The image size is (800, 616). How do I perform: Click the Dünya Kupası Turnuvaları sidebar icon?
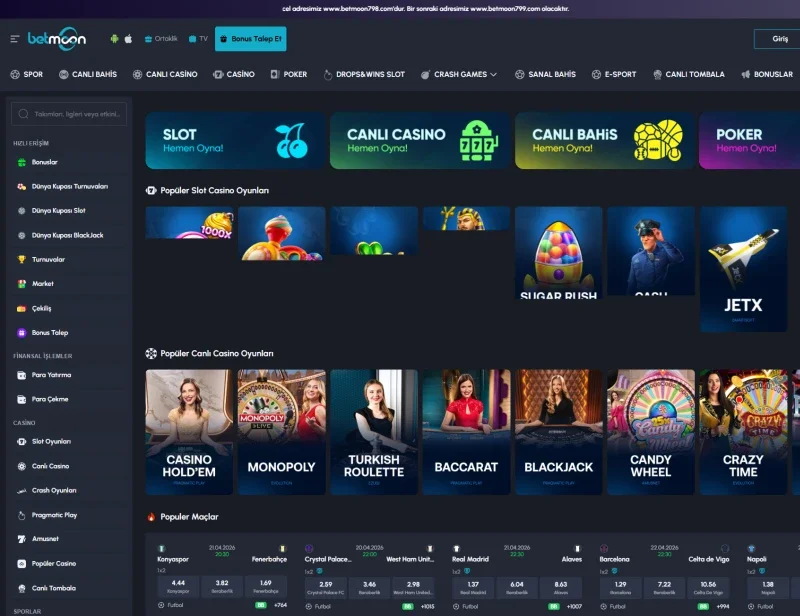21,187
